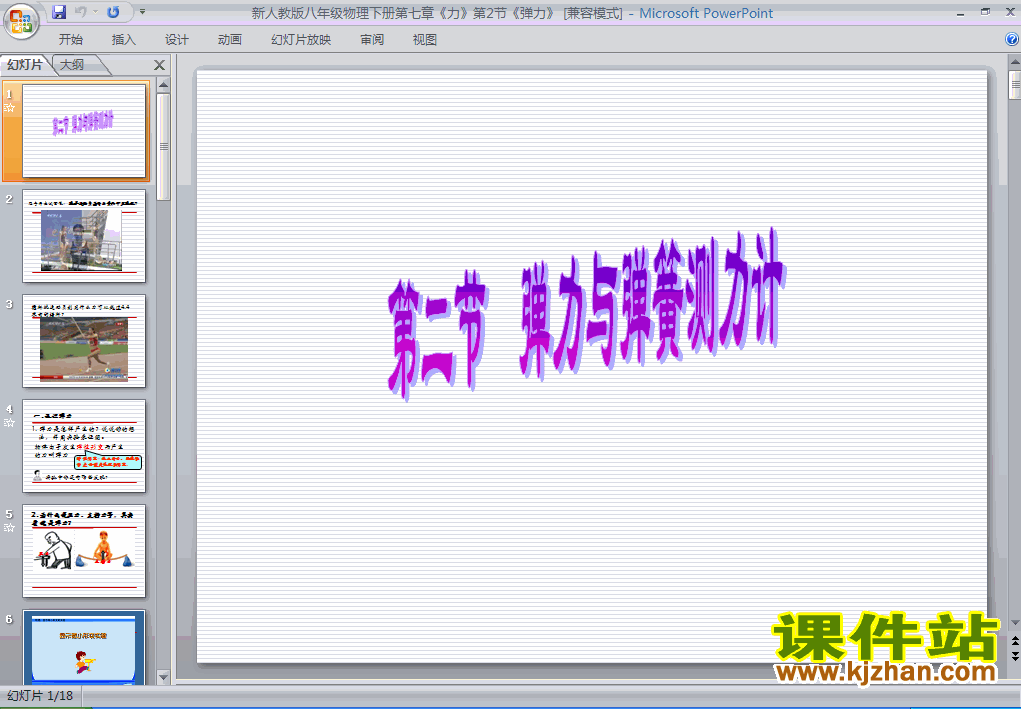Click animation star icon on slide 5
This screenshot has height=709, width=1021.
9,527
